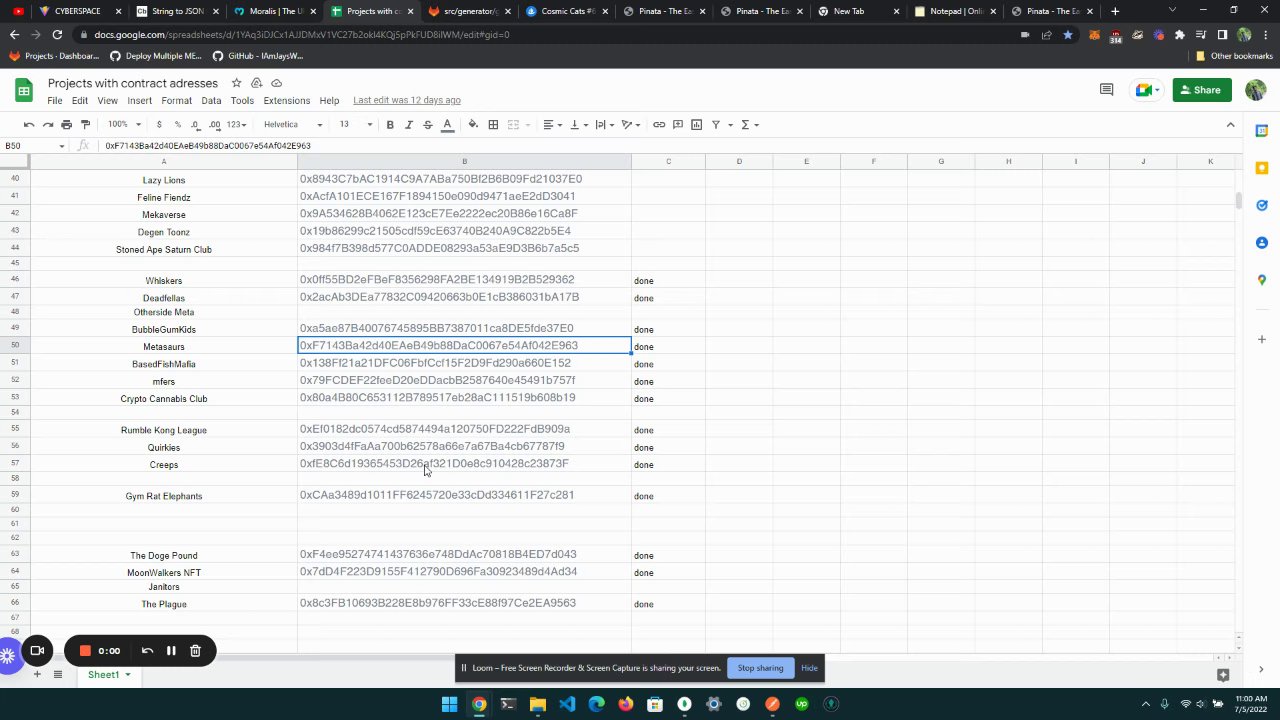The height and width of the screenshot is (720, 1280).
Task: Toggle strikethrough formatting
Action: pyautogui.click(x=428, y=125)
